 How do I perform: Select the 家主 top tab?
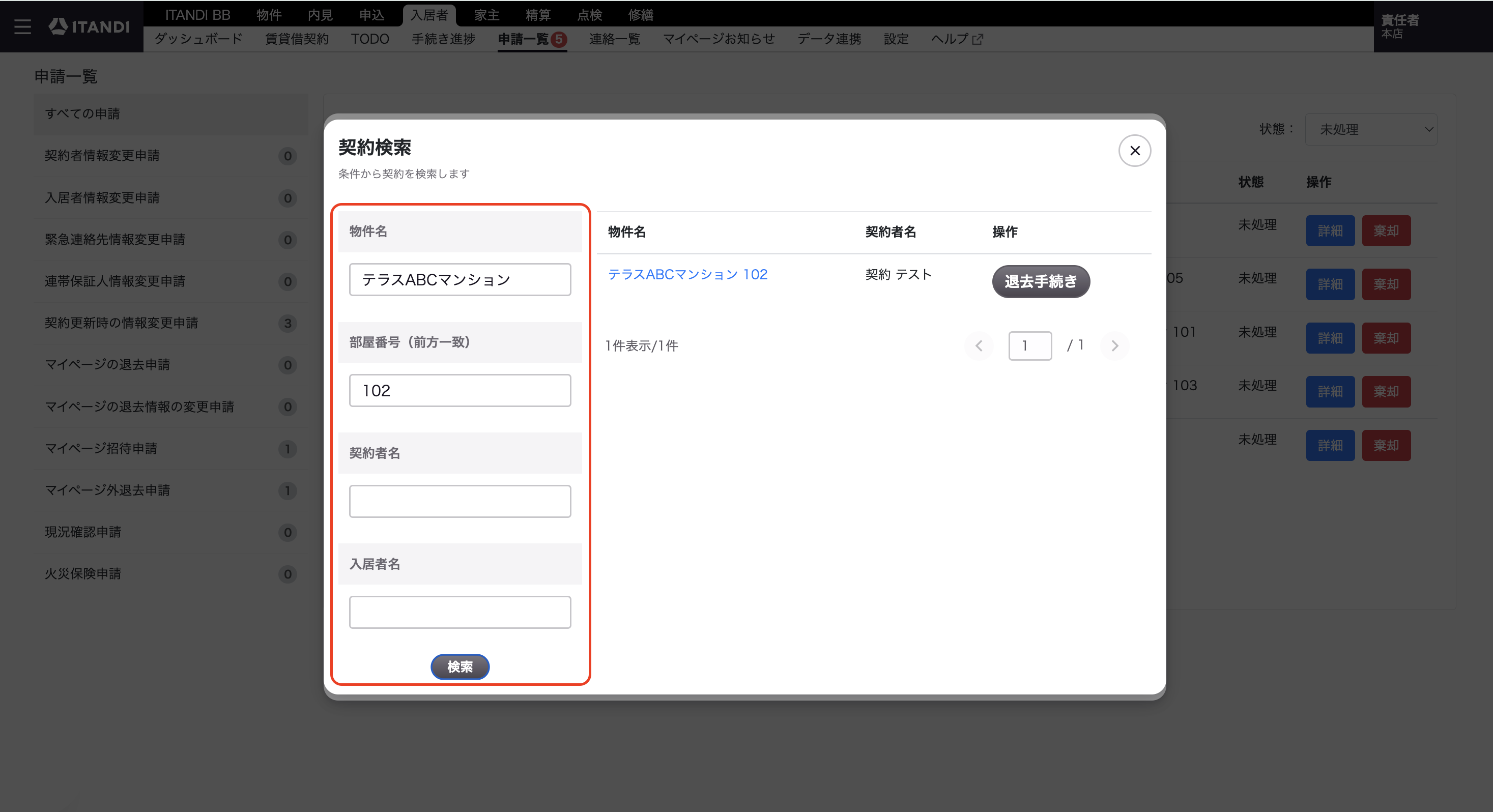(x=487, y=14)
